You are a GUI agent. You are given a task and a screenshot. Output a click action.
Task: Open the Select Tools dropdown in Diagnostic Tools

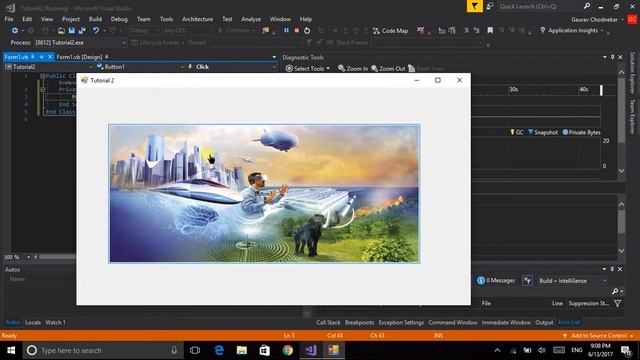[x=308, y=69]
